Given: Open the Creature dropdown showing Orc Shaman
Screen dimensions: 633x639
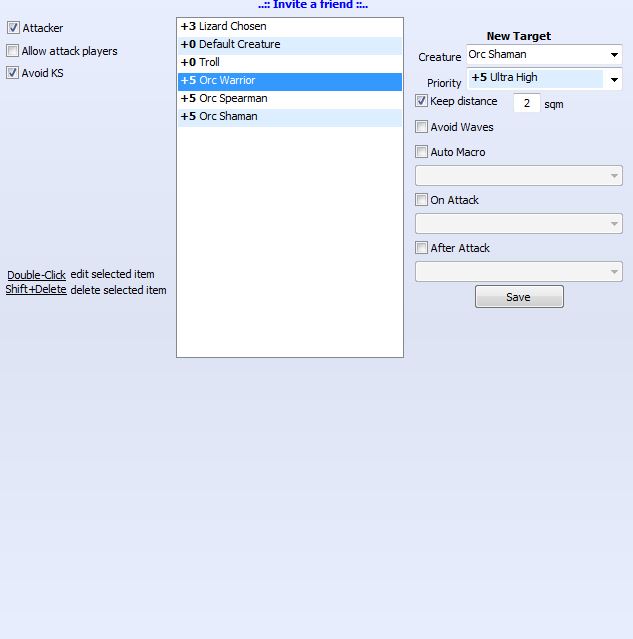Looking at the screenshot, I should click(543, 55).
